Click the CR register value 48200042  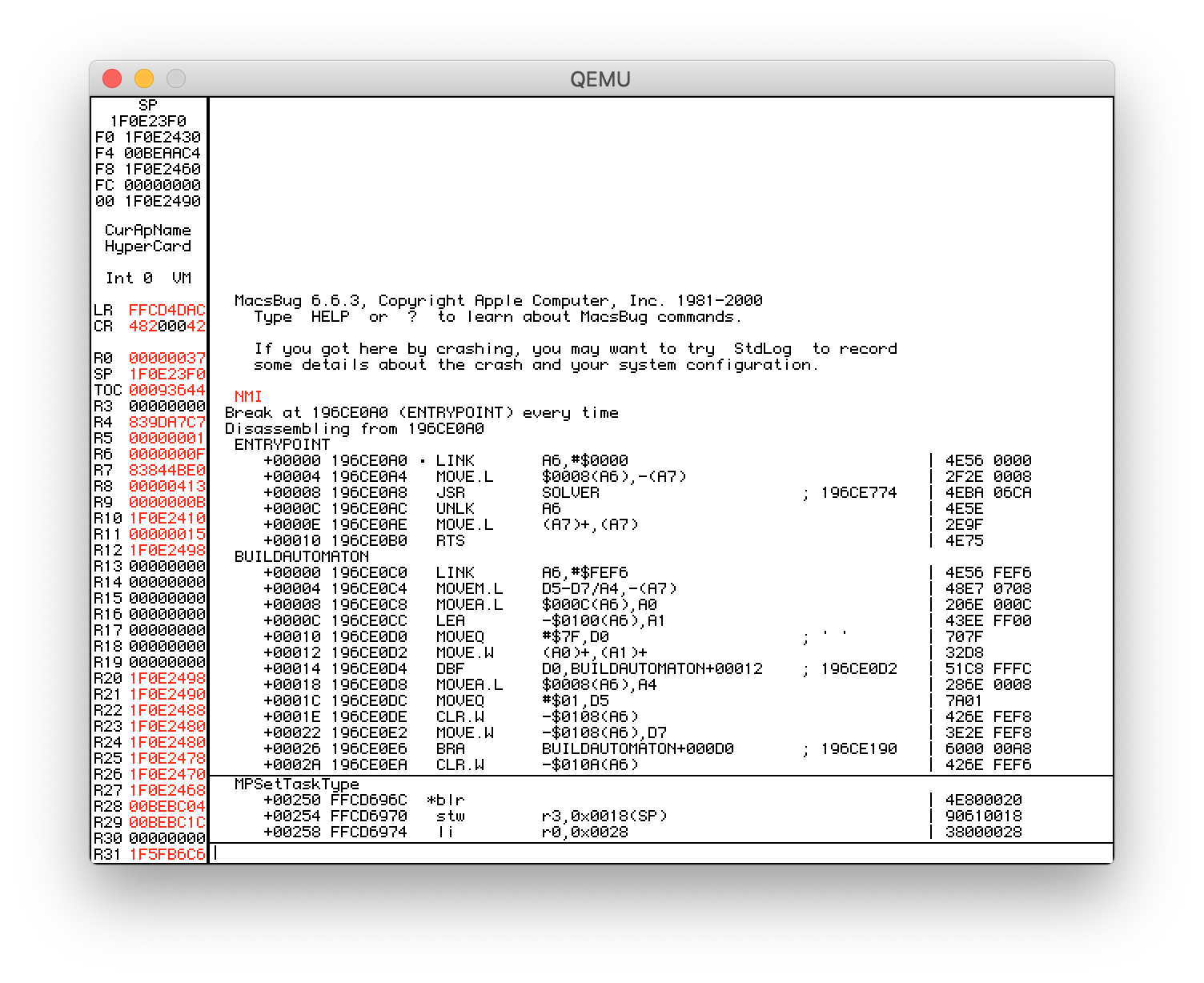(x=167, y=326)
